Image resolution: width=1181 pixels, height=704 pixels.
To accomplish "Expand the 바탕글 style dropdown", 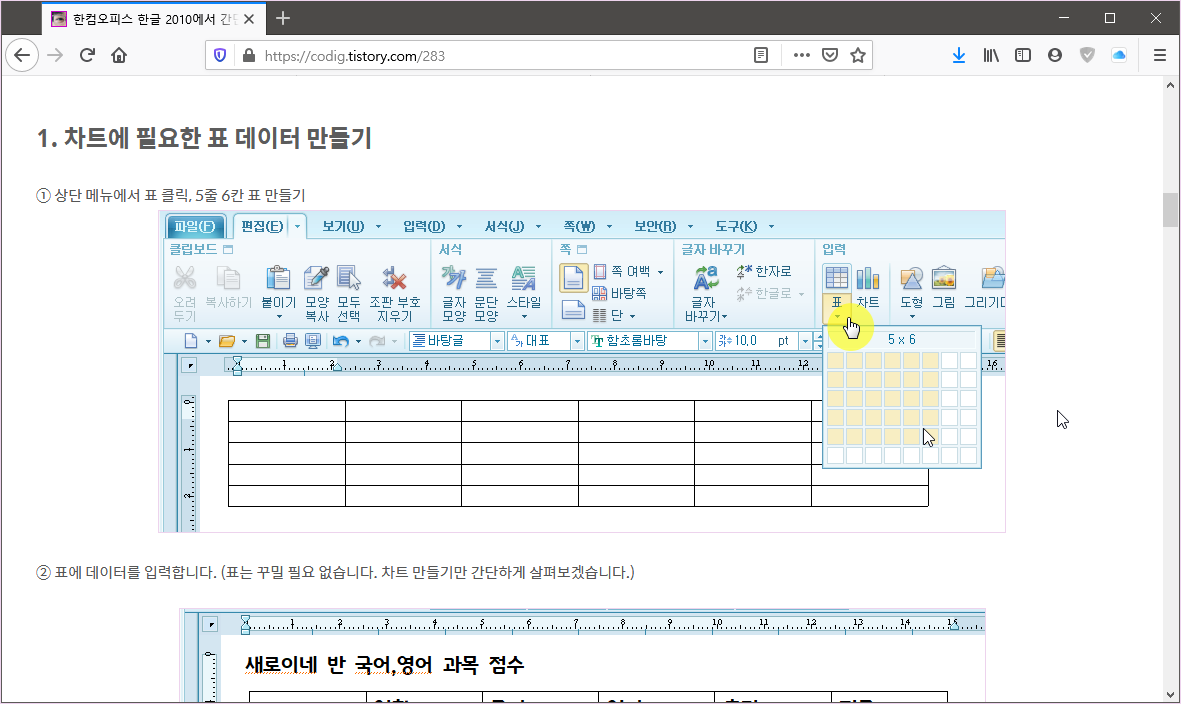I will click(497, 341).
